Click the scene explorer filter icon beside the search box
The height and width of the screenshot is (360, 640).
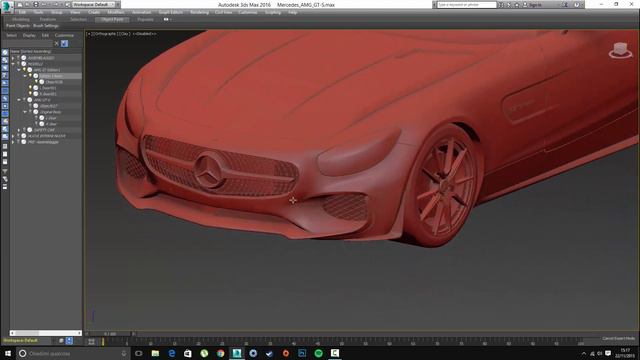[x=64, y=43]
